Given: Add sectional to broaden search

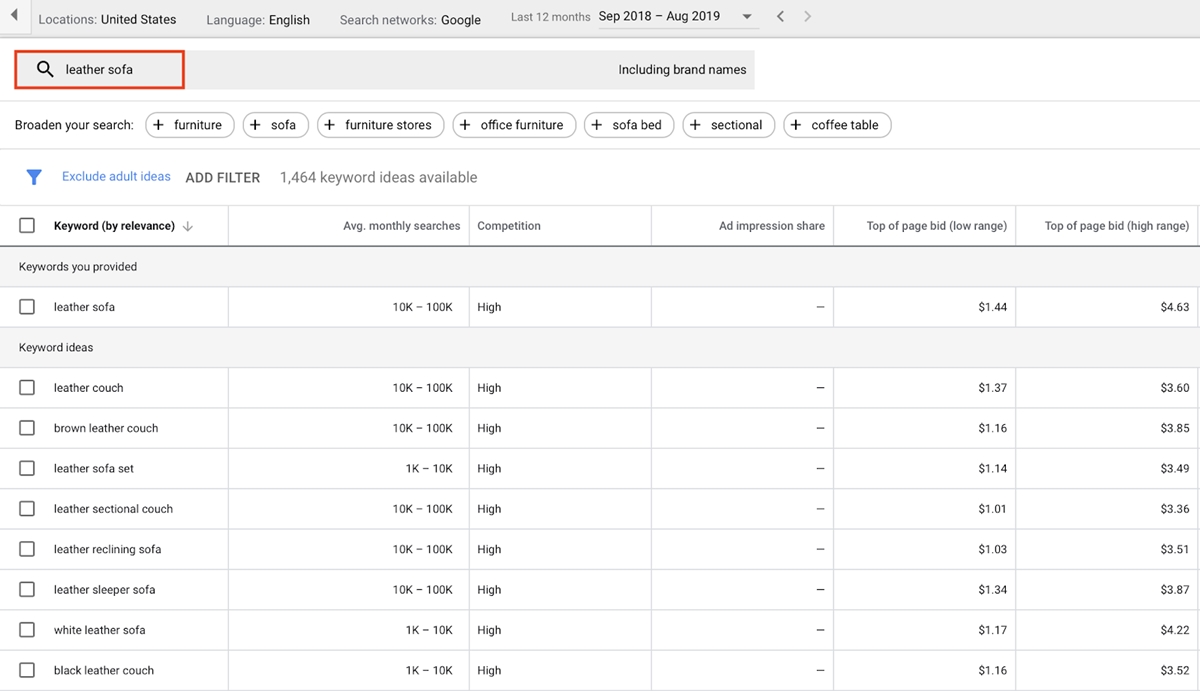Looking at the screenshot, I should (729, 125).
